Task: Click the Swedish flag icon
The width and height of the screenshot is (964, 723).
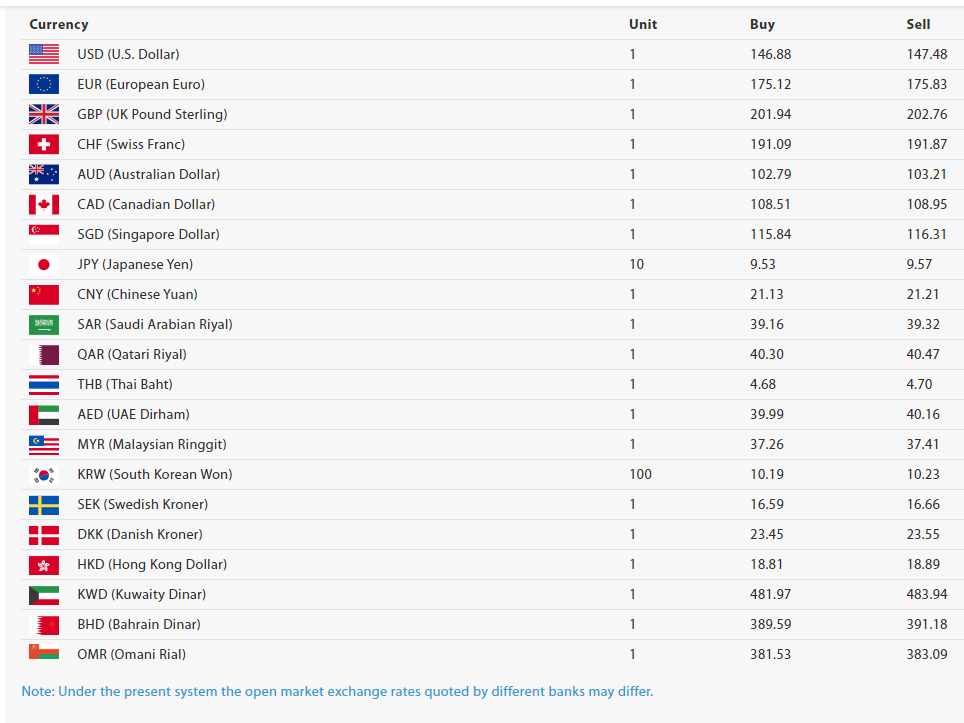Action: click(44, 504)
